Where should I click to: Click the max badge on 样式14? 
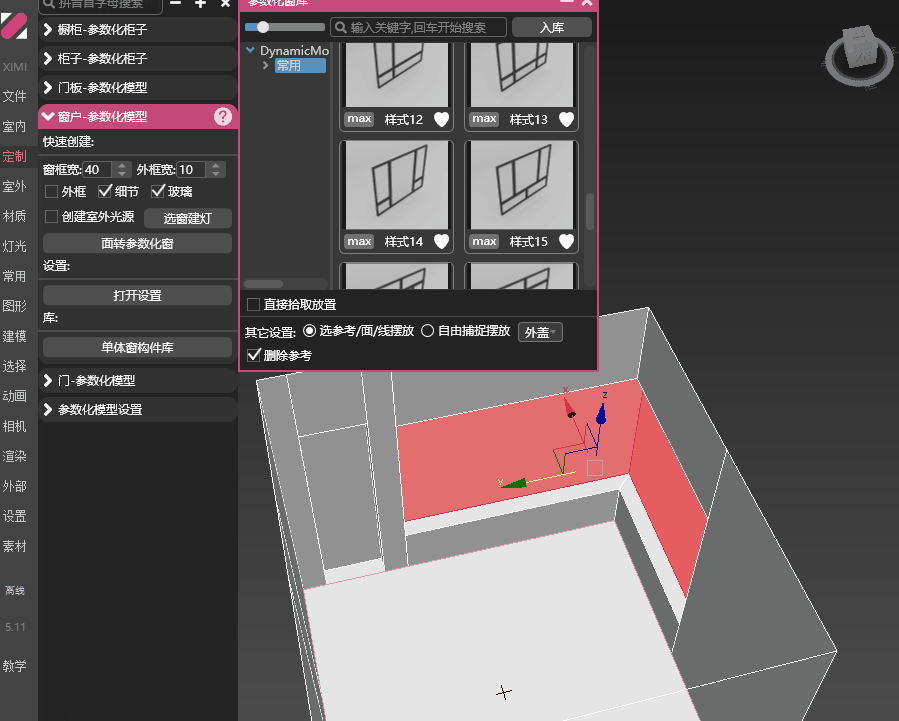[359, 241]
